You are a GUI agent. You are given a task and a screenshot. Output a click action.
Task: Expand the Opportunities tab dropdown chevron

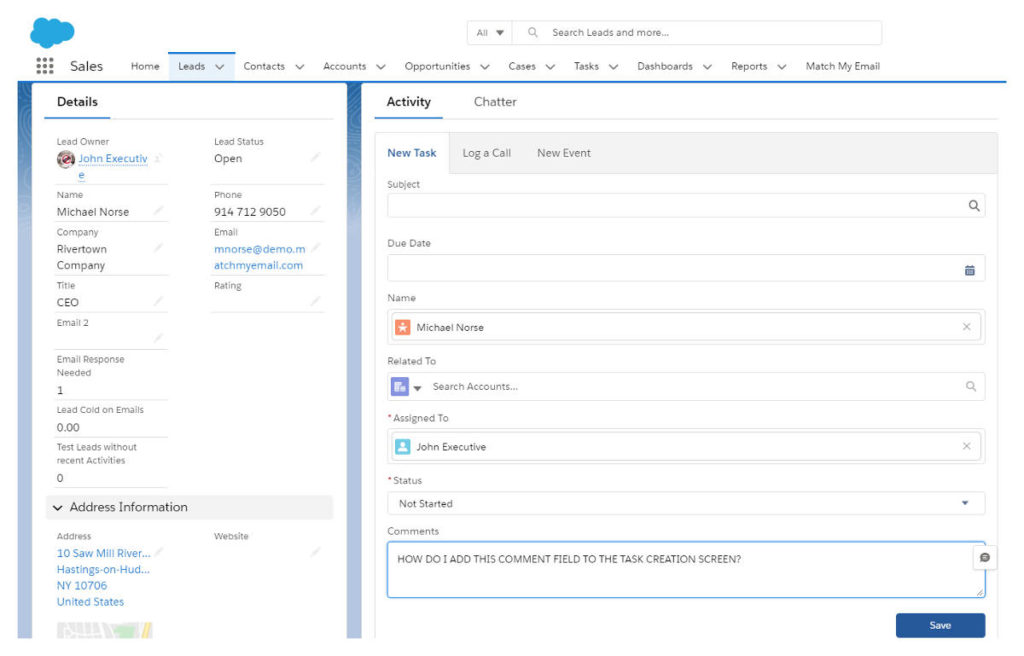[x=485, y=67]
